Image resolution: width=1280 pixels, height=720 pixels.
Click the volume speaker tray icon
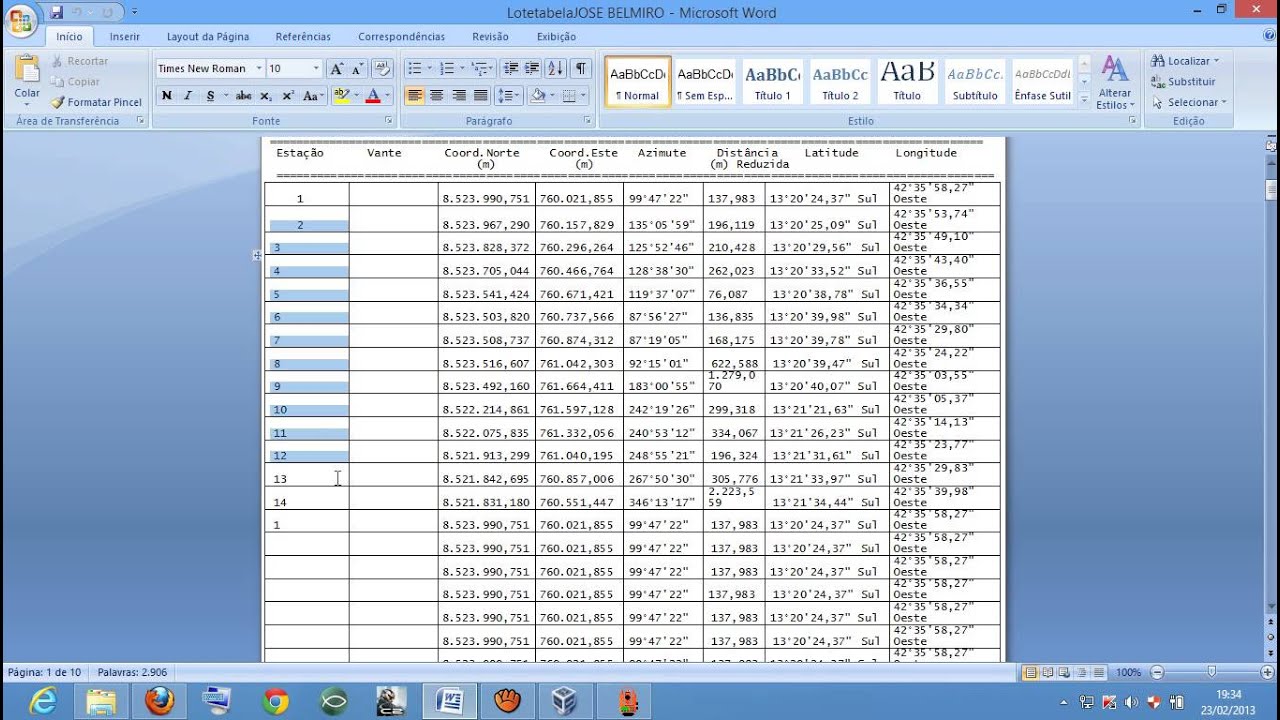1133,702
